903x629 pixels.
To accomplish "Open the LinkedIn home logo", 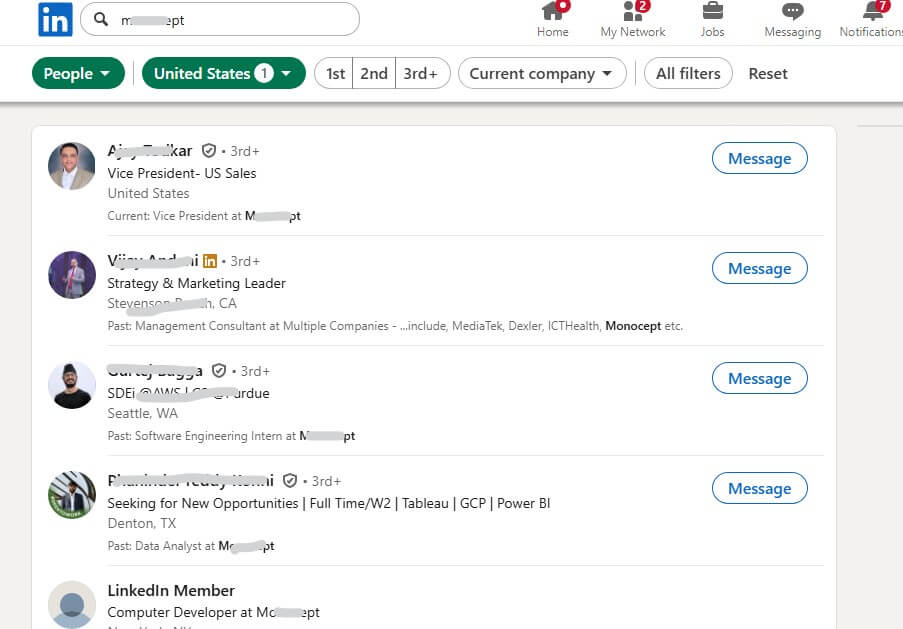I will click(55, 20).
